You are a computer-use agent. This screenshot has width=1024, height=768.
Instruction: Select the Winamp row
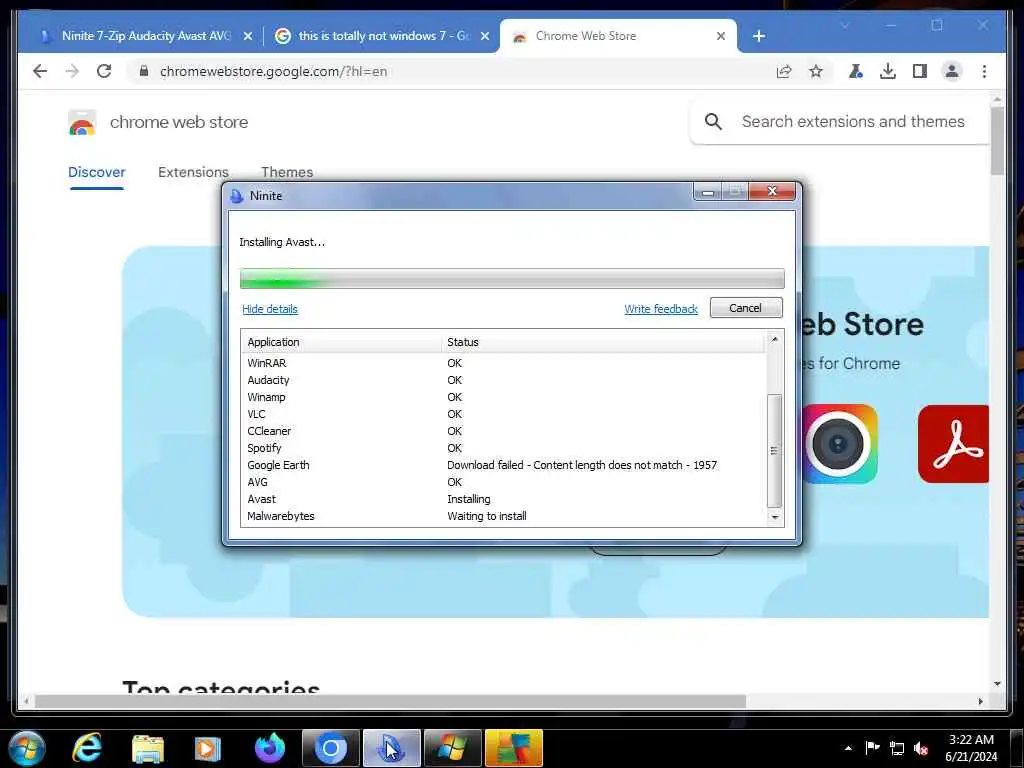pos(503,397)
